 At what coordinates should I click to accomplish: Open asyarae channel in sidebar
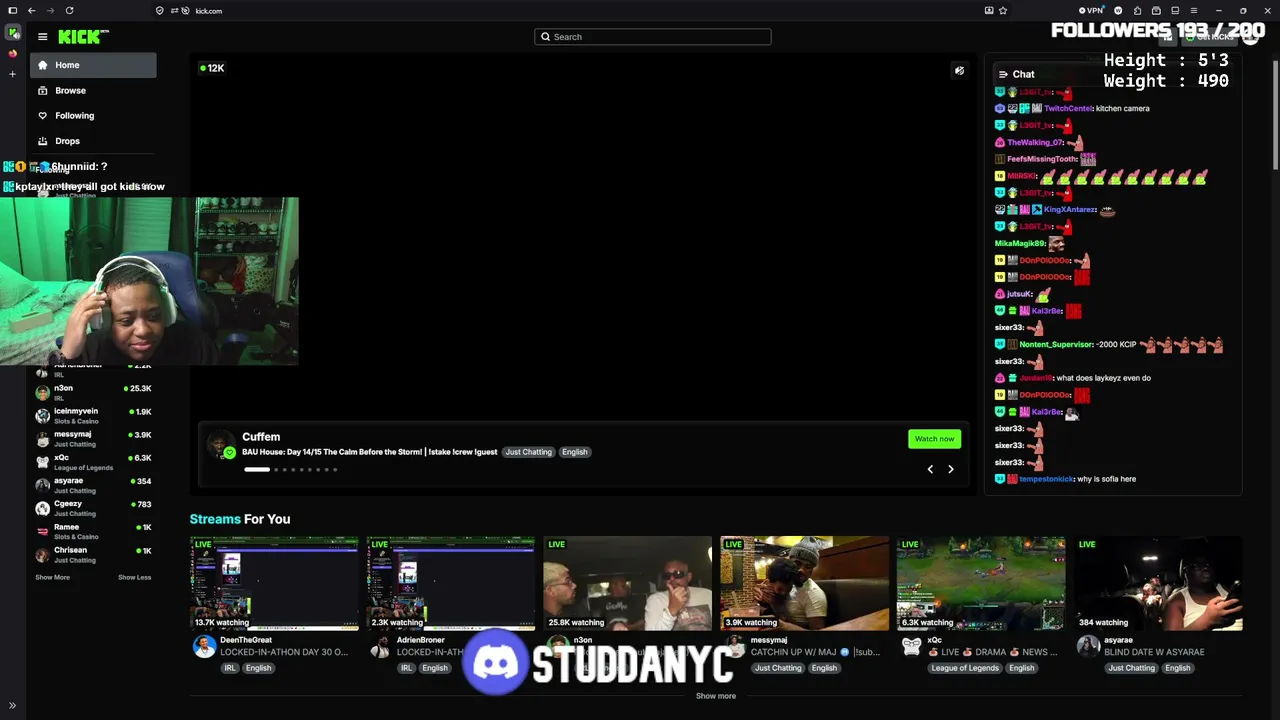93,485
